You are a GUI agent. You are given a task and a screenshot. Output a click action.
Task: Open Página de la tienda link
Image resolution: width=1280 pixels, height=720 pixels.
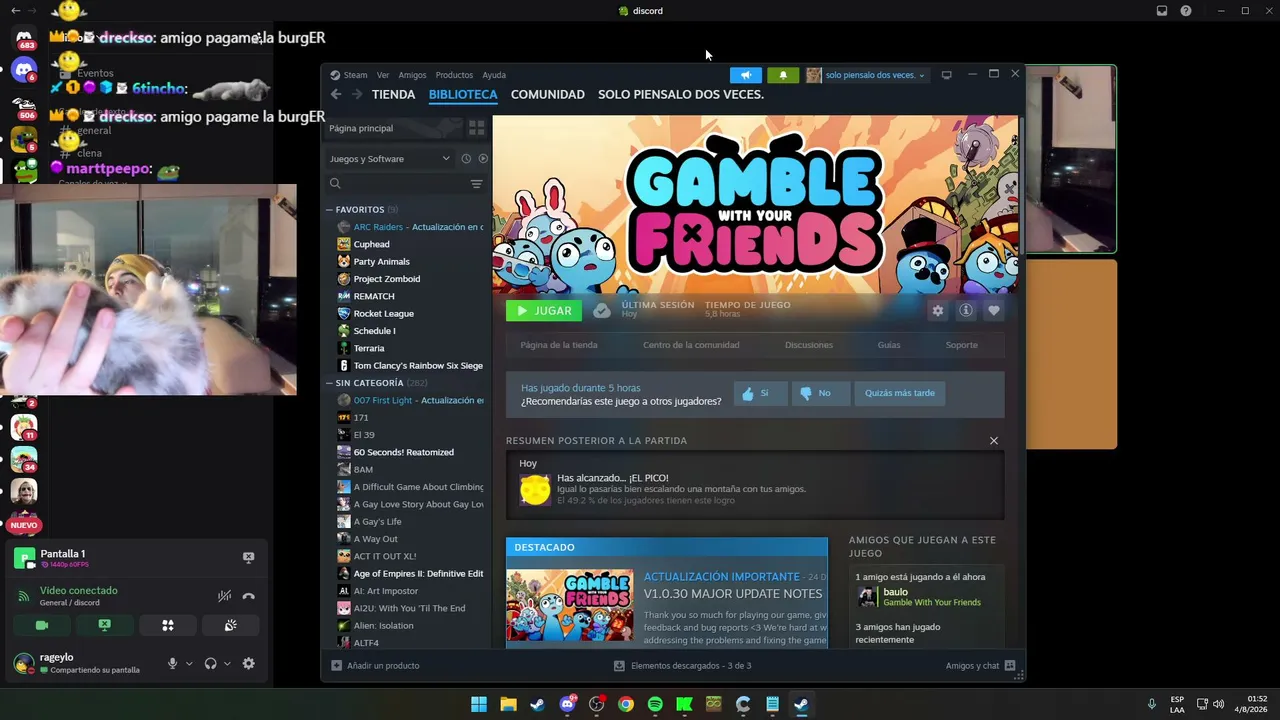pos(559,345)
